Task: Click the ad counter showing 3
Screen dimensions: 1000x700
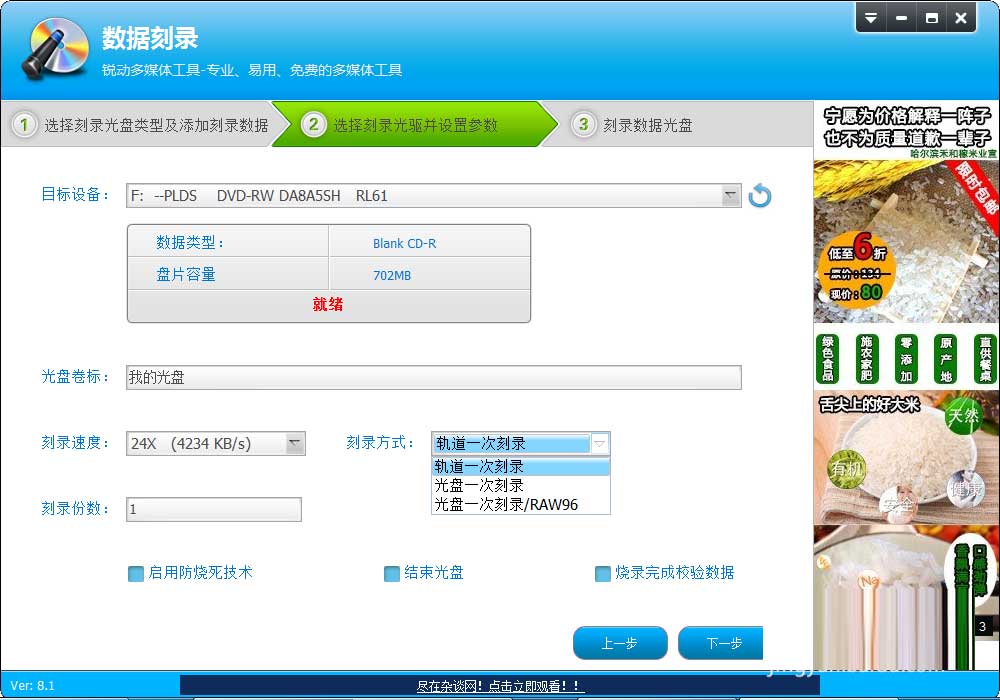Action: [x=983, y=627]
